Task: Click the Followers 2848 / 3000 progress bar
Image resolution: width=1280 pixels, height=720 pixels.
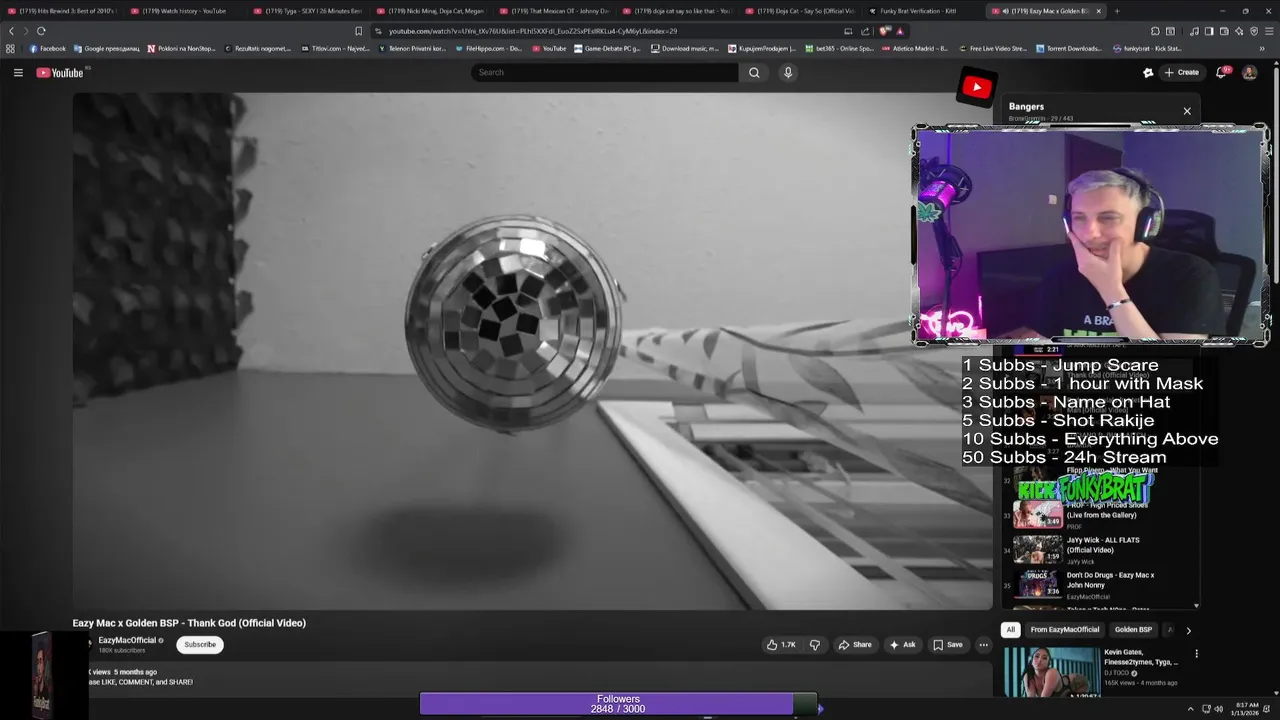Action: tap(618, 704)
